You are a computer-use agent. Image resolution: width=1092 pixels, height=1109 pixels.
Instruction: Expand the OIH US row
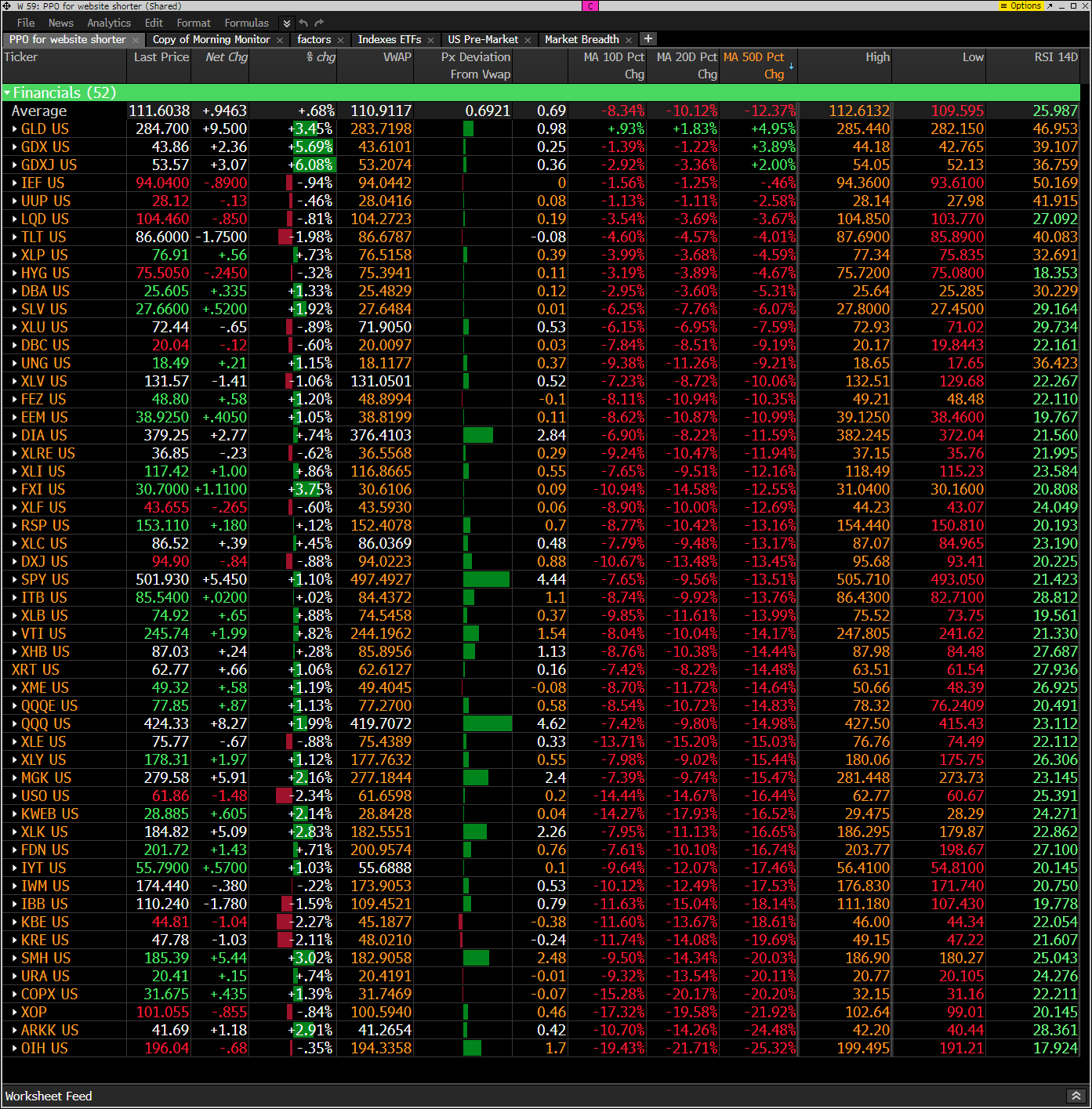tap(15, 1049)
